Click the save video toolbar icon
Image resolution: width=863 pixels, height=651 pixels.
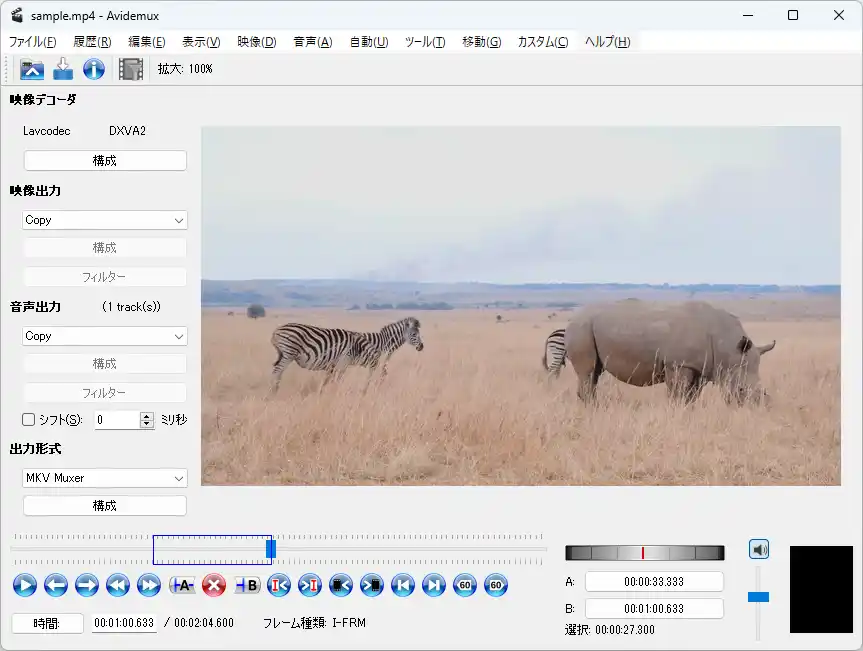tap(63, 69)
